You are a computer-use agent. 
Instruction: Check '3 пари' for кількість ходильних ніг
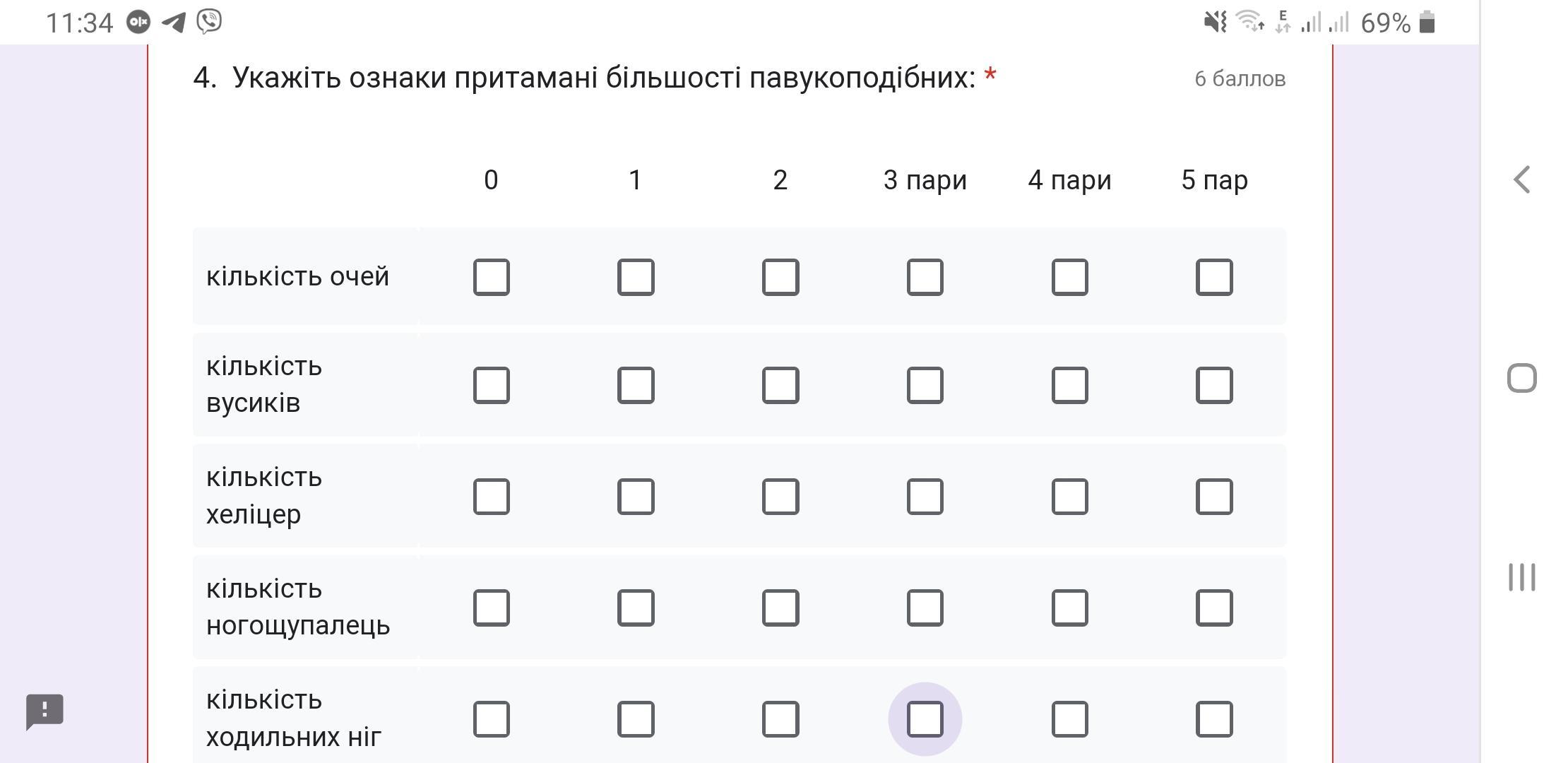(x=925, y=719)
